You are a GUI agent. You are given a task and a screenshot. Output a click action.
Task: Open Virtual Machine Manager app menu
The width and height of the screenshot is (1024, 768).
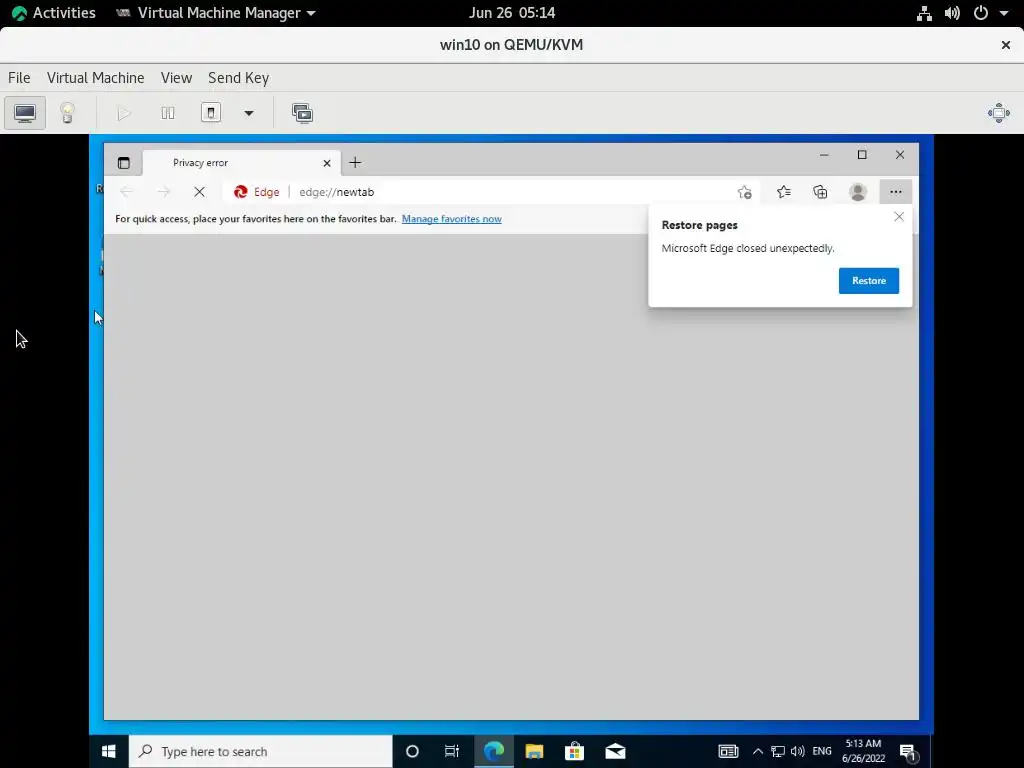click(216, 12)
